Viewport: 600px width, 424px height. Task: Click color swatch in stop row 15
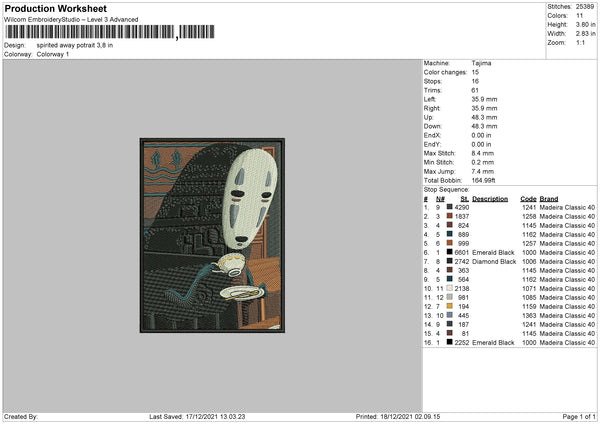(450, 333)
